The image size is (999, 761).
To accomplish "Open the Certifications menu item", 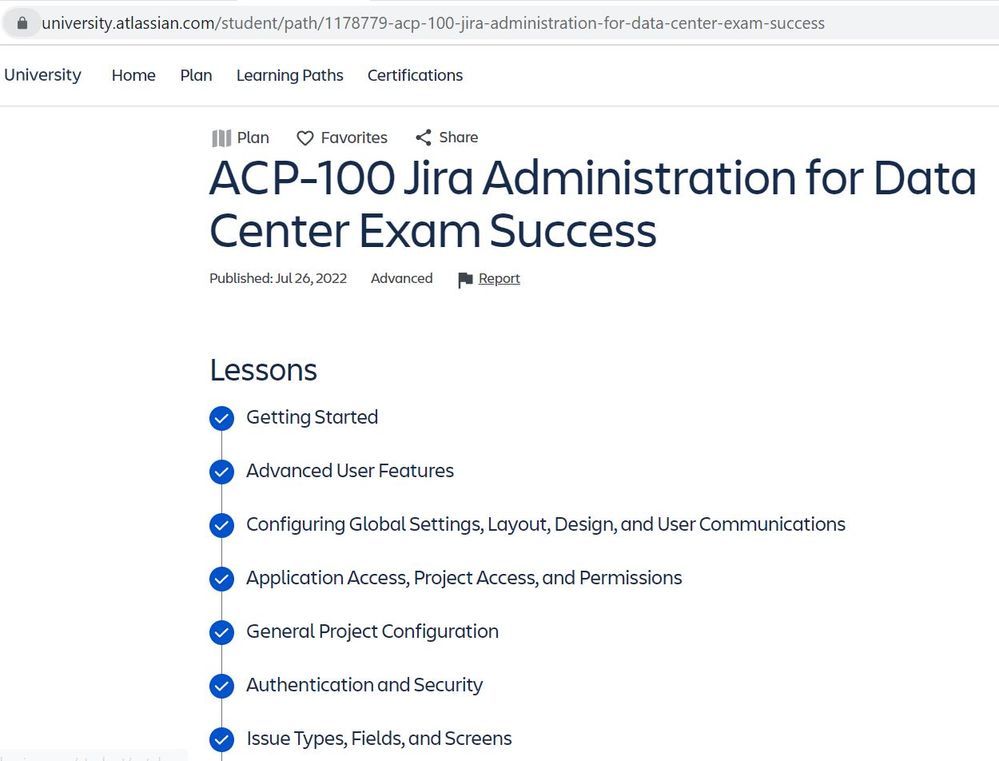I will pos(414,75).
